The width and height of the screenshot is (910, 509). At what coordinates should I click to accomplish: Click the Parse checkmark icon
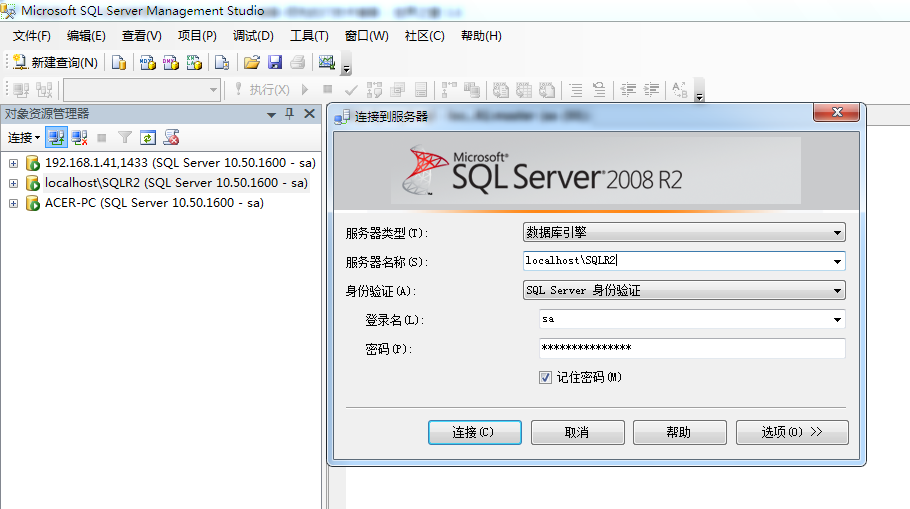[x=351, y=90]
